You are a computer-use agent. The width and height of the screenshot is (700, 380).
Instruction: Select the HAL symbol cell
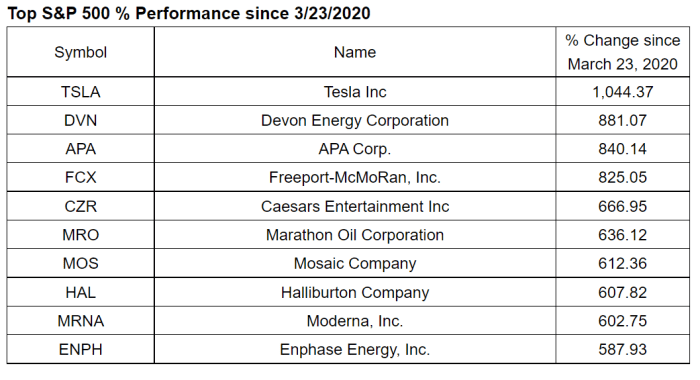coord(80,292)
